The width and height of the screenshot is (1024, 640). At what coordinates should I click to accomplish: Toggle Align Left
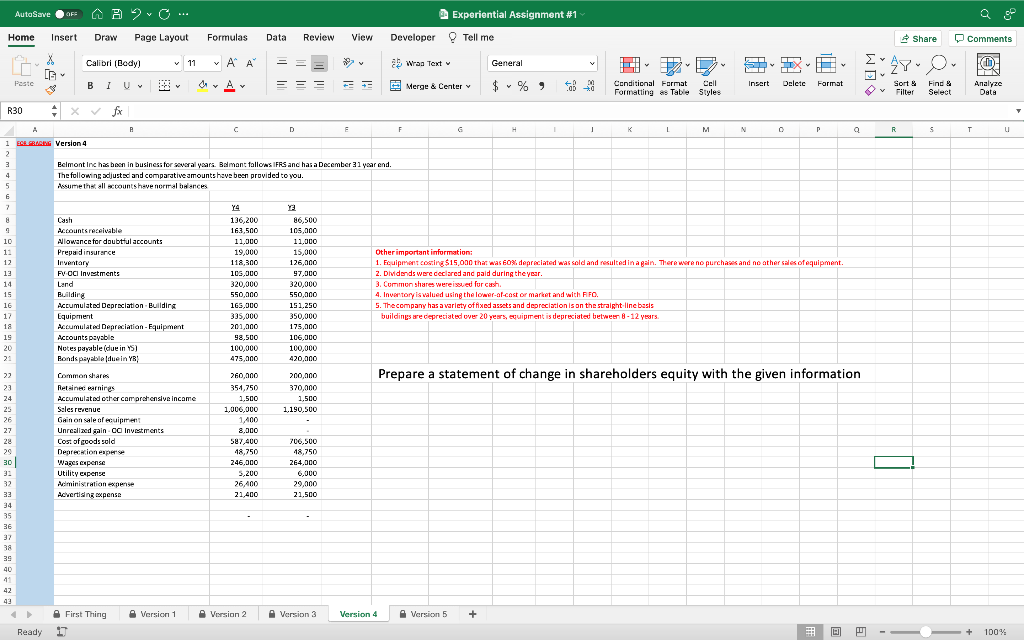[x=281, y=85]
